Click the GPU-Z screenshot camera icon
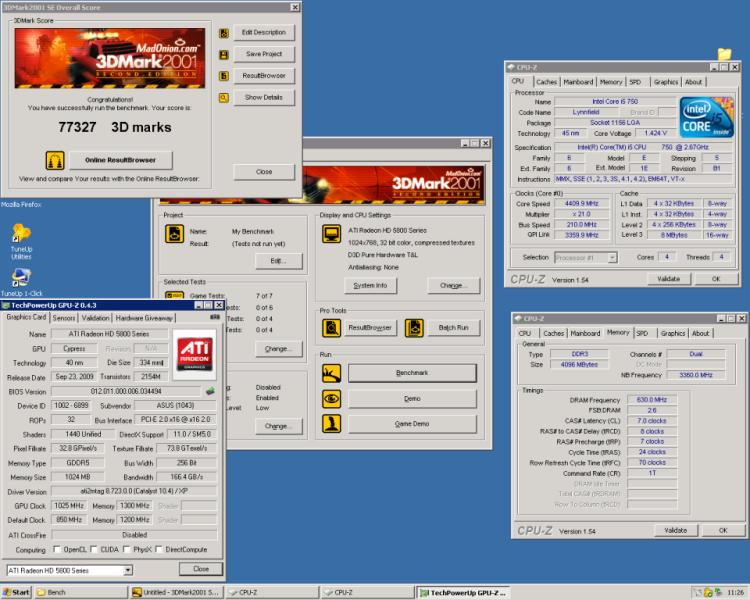Screen dimensions: 750x600 (x=215, y=317)
